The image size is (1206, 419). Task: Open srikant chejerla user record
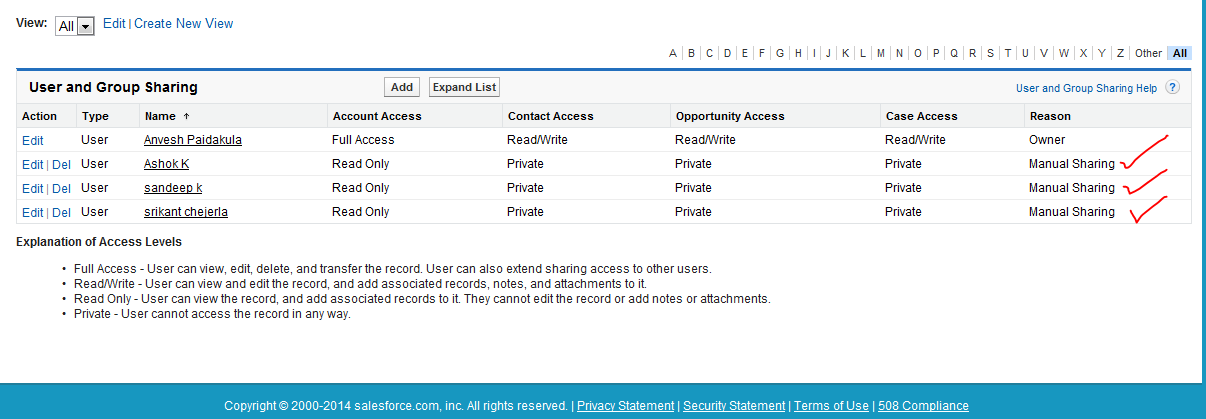[195, 212]
